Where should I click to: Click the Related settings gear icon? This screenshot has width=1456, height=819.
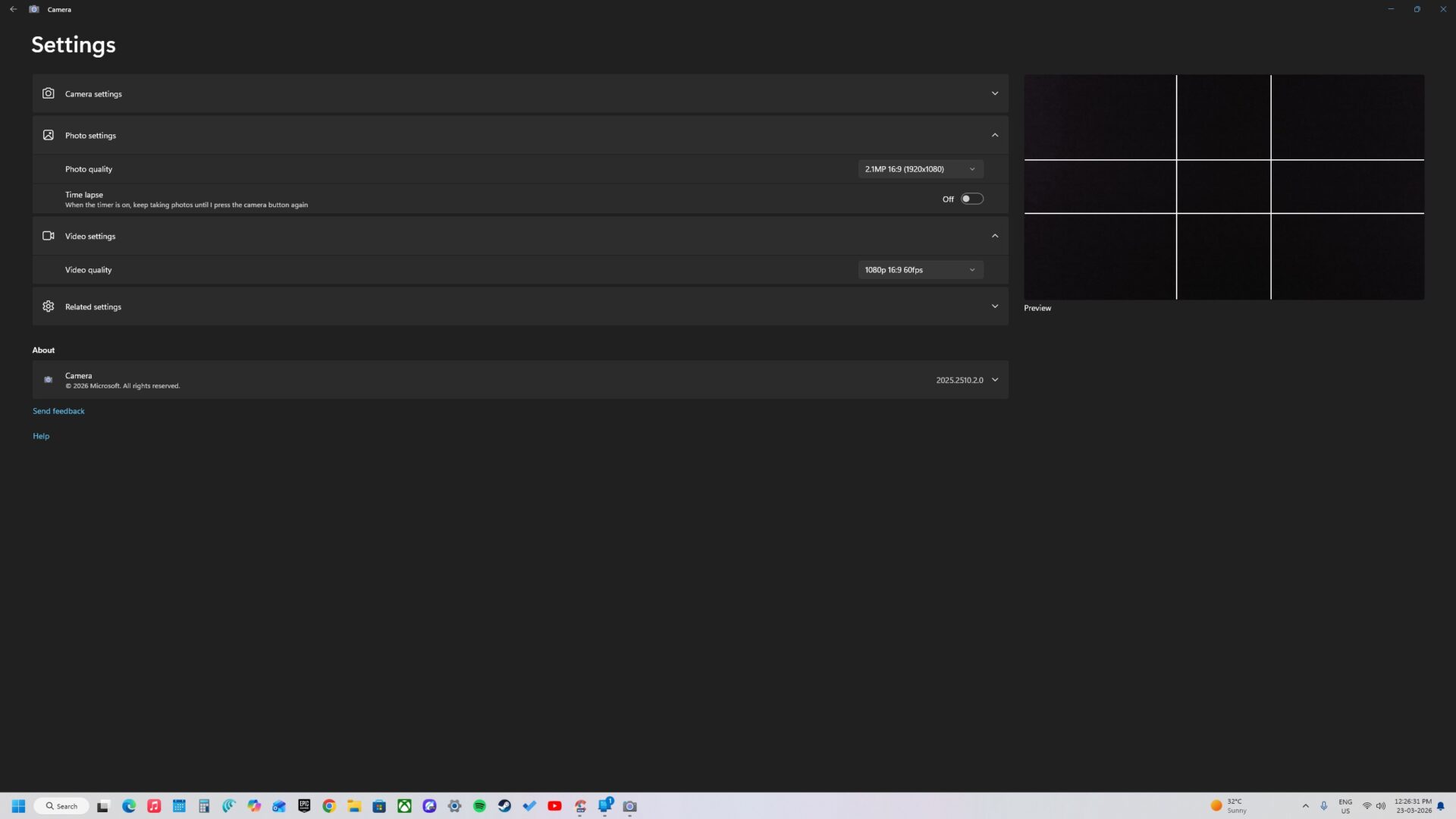tap(48, 306)
